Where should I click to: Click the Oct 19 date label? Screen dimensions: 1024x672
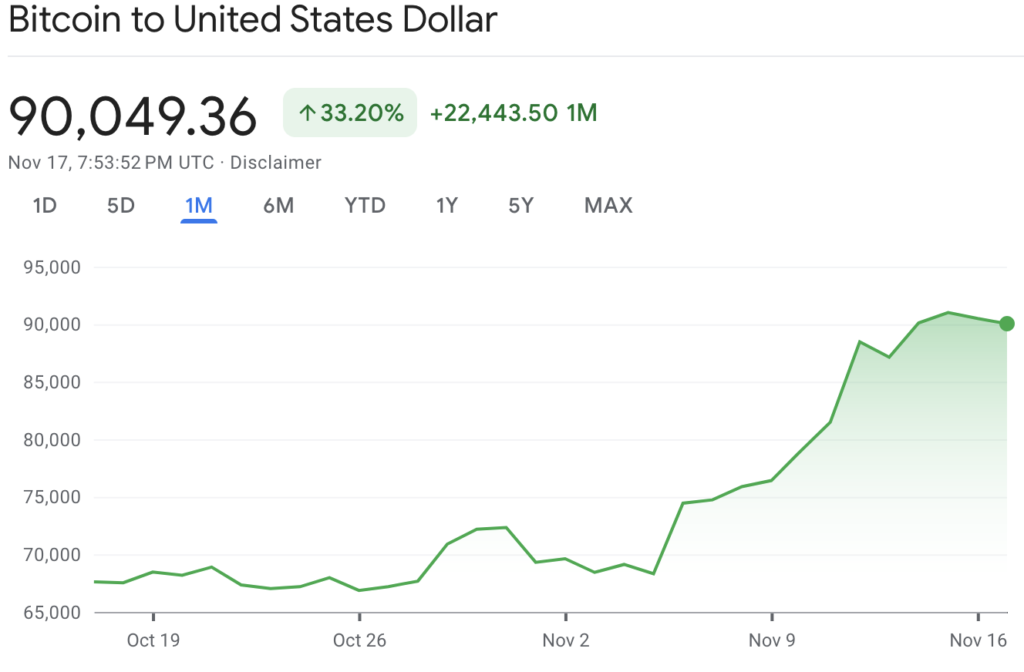[x=153, y=639]
